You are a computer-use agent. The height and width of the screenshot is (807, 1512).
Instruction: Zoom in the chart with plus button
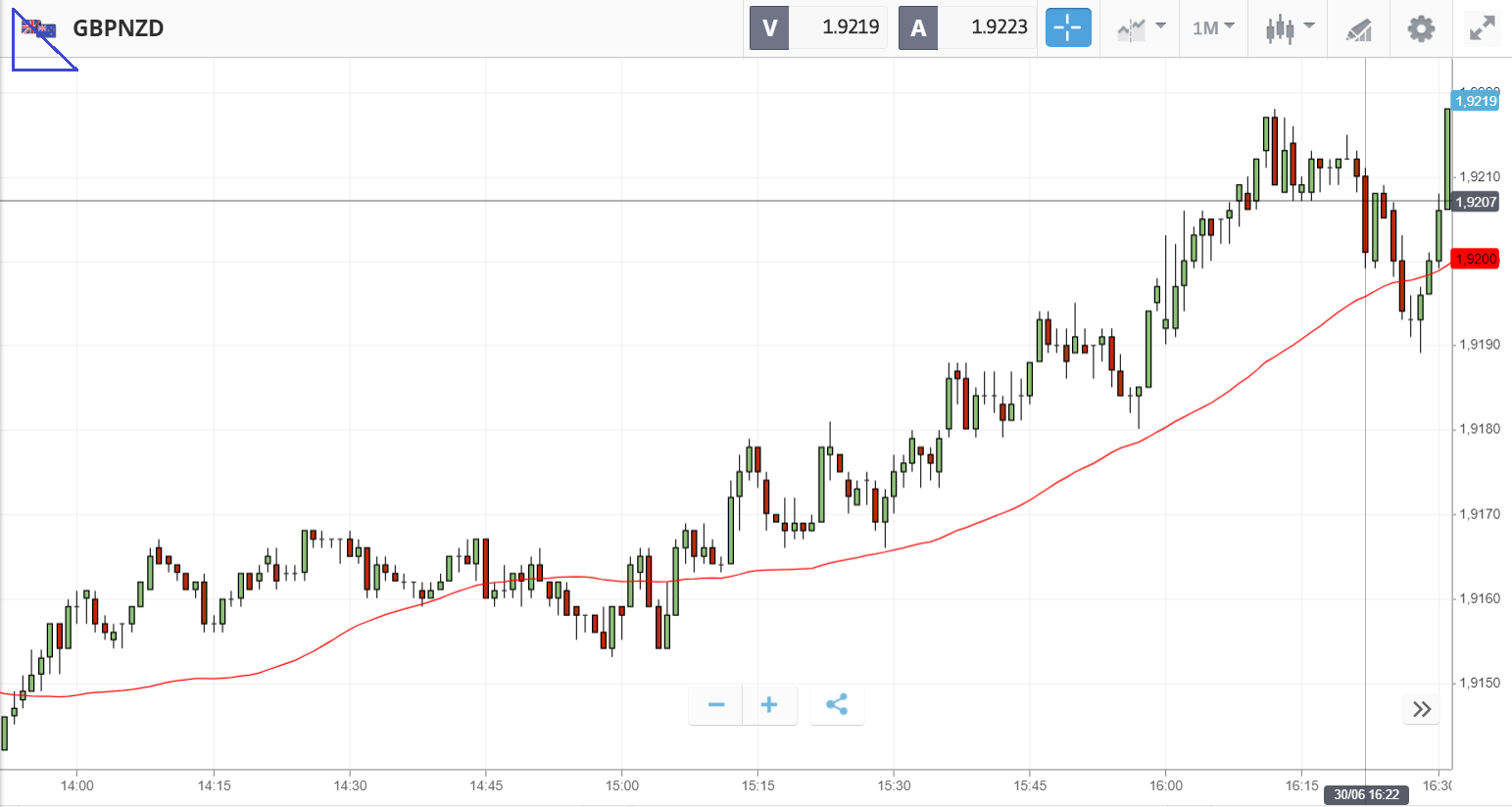pos(769,705)
